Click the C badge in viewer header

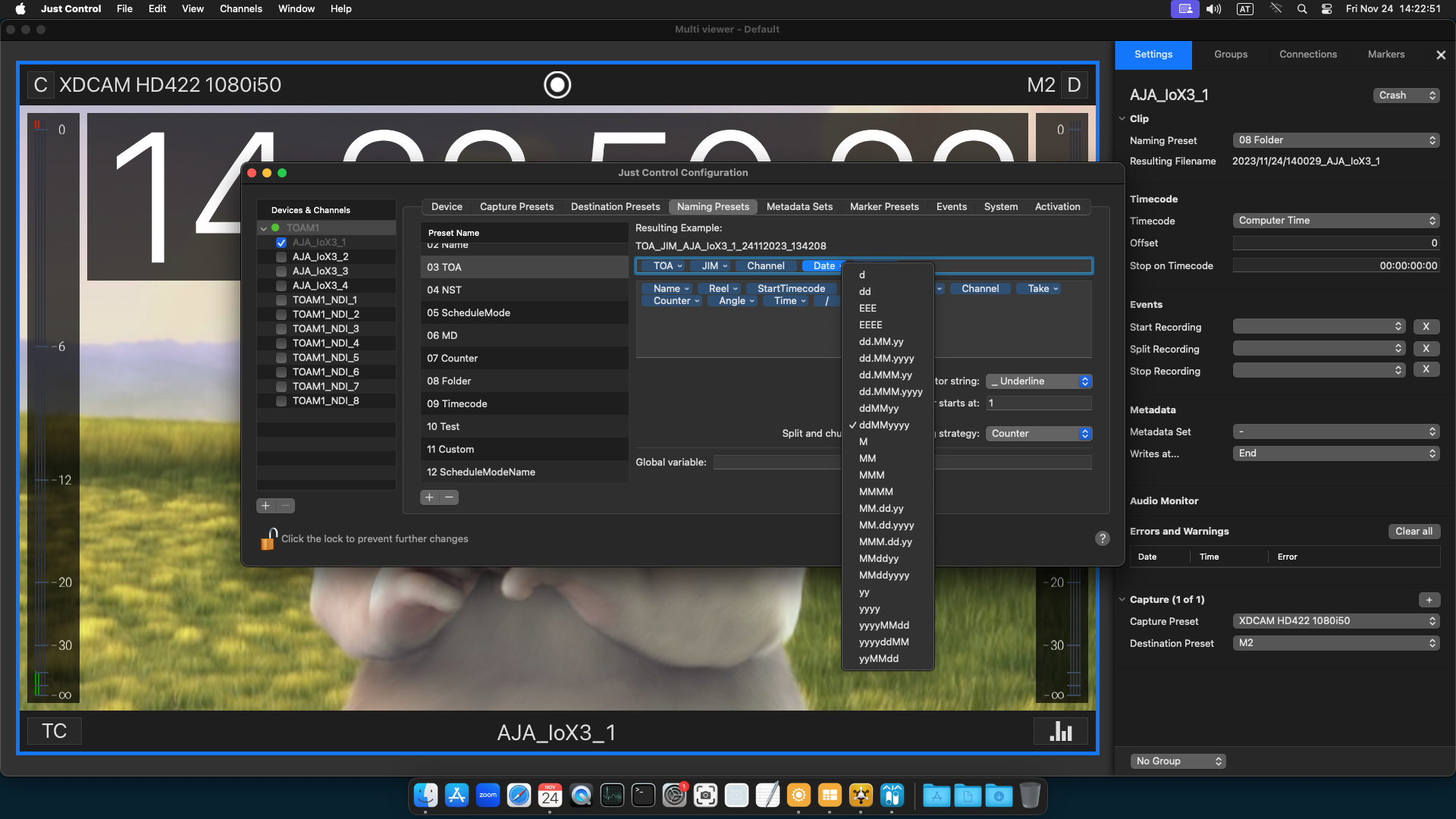tap(40, 85)
